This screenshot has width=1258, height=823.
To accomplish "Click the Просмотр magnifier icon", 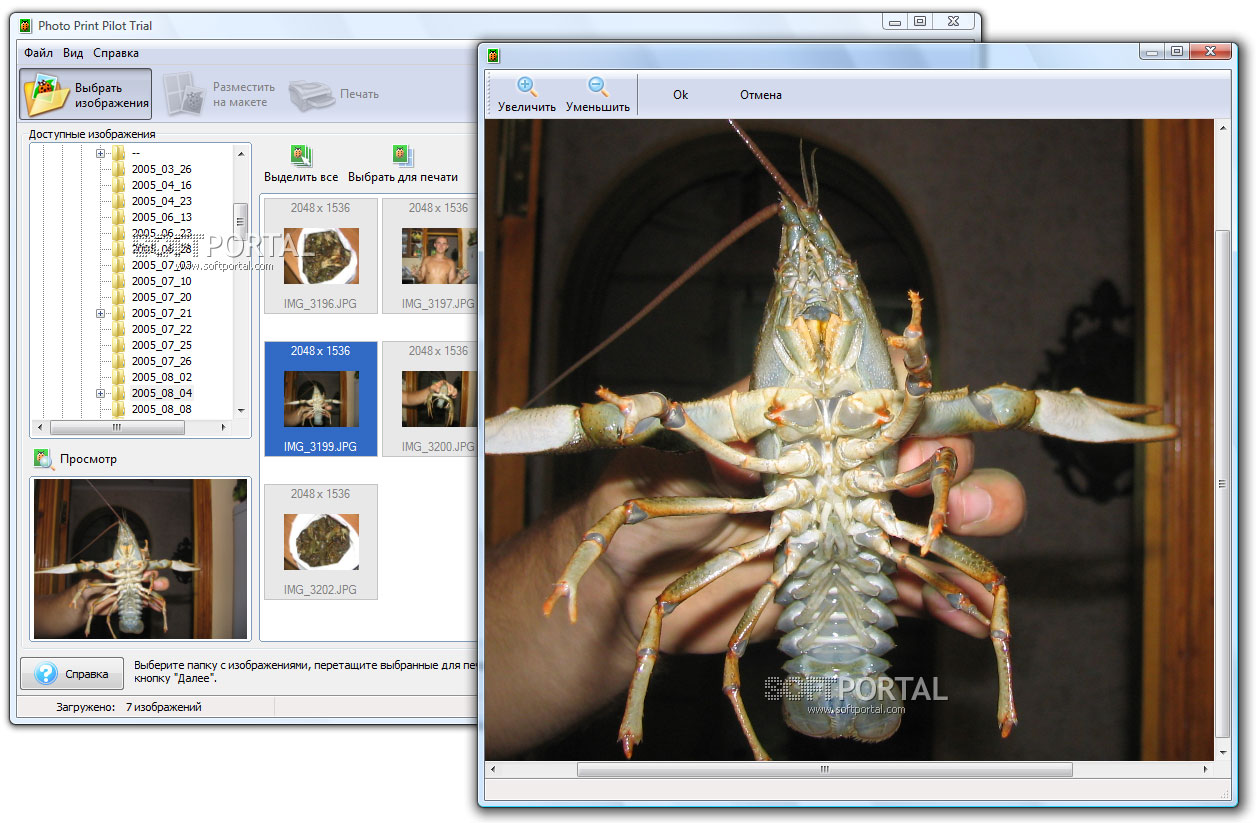I will click(43, 459).
